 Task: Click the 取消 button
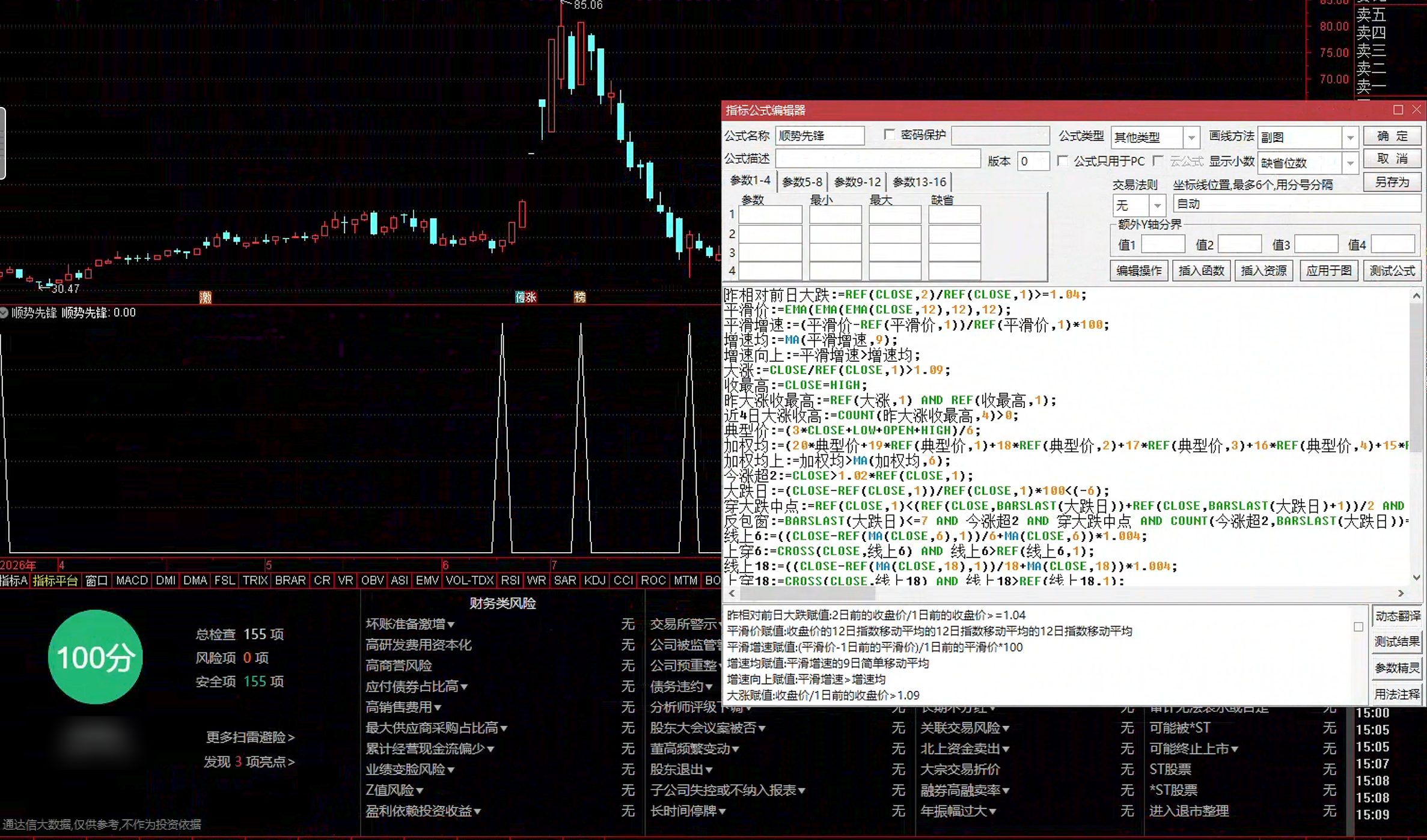click(x=1392, y=159)
